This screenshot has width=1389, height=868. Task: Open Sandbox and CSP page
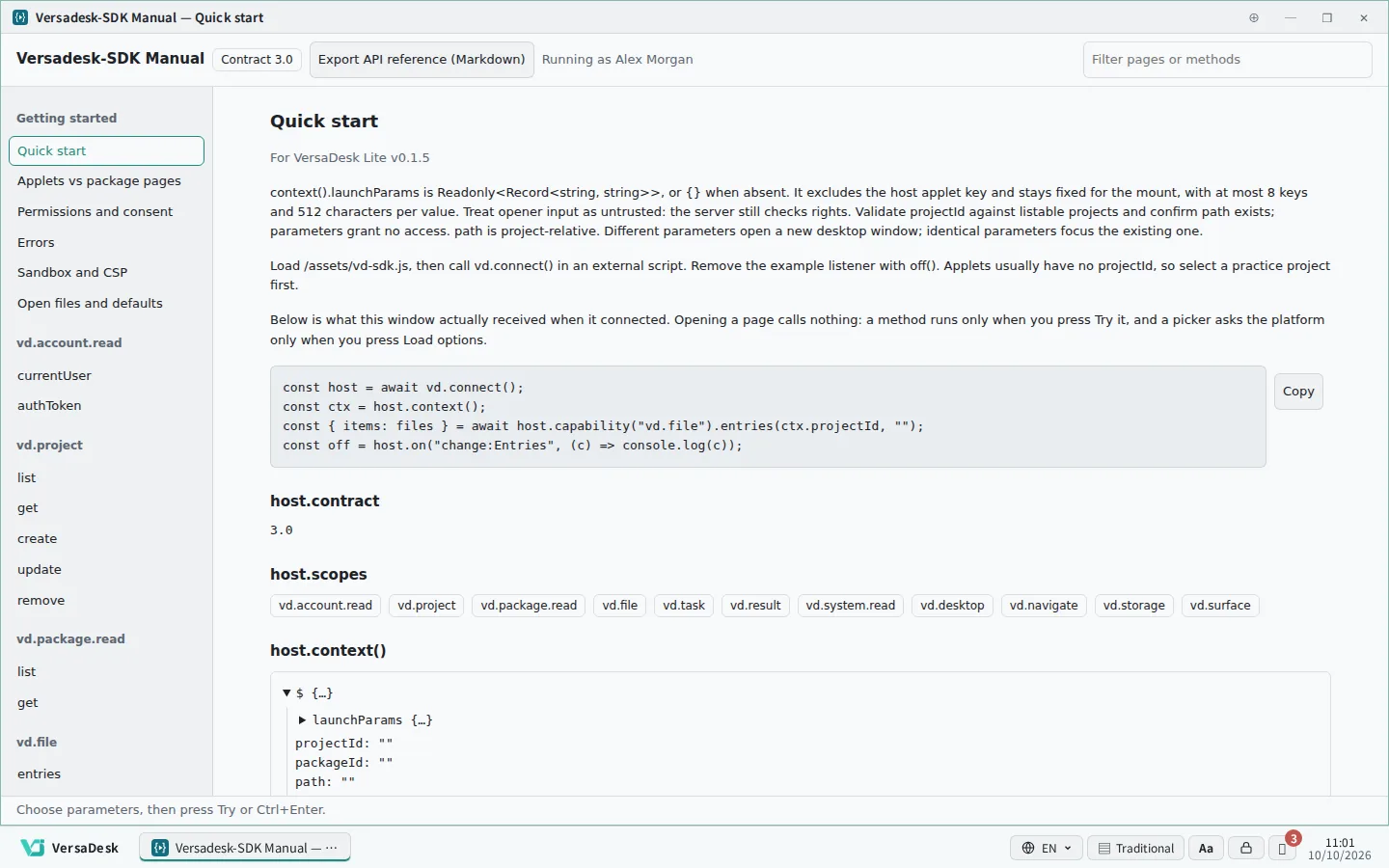pyautogui.click(x=106, y=273)
